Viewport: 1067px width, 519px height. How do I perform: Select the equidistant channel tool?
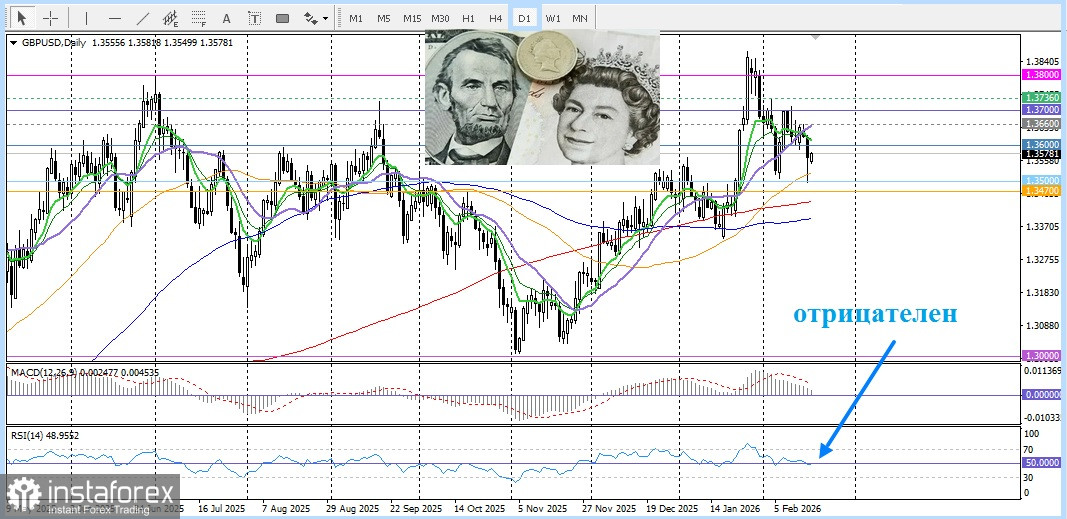pyautogui.click(x=171, y=18)
